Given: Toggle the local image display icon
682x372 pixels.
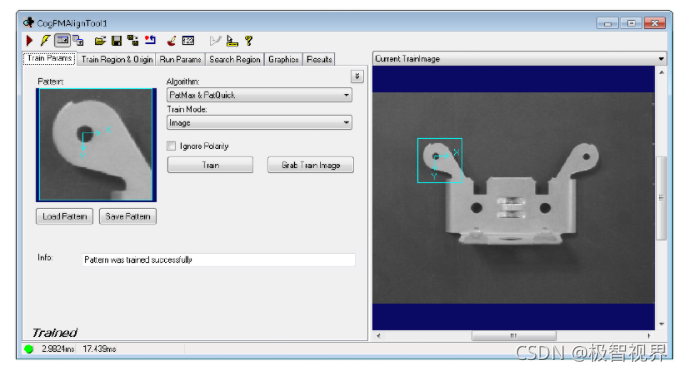Looking at the screenshot, I should point(62,41).
